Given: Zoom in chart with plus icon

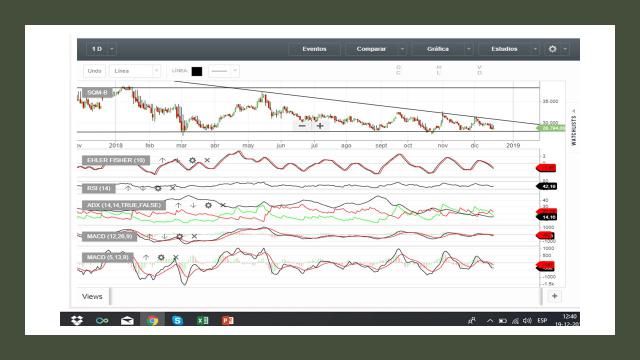Looking at the screenshot, I should (320, 126).
